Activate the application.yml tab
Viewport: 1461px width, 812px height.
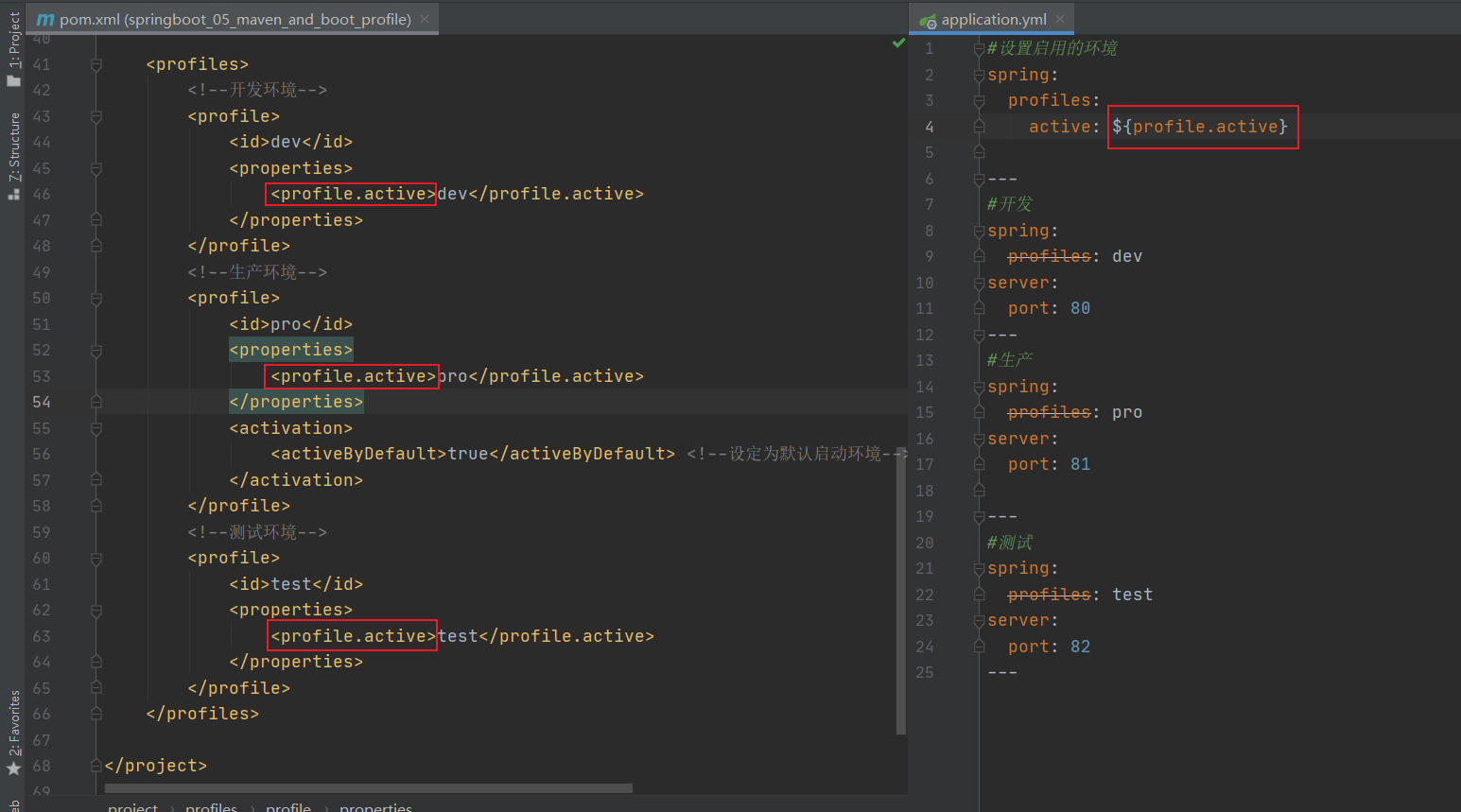(993, 19)
